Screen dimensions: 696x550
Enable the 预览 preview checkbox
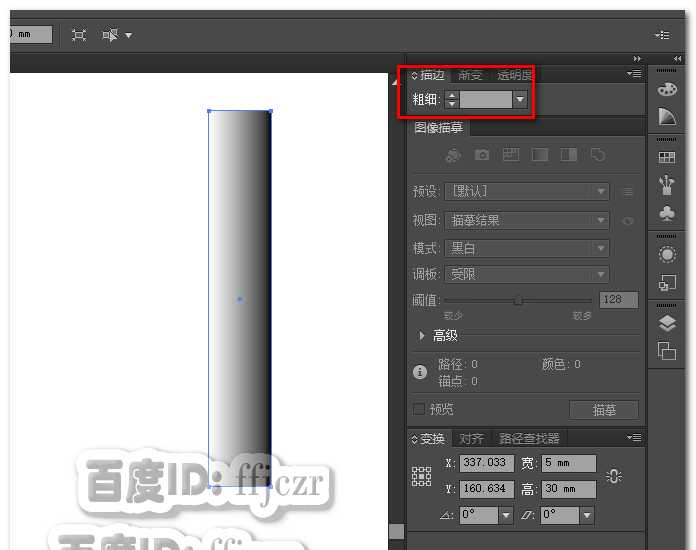pyautogui.click(x=419, y=409)
